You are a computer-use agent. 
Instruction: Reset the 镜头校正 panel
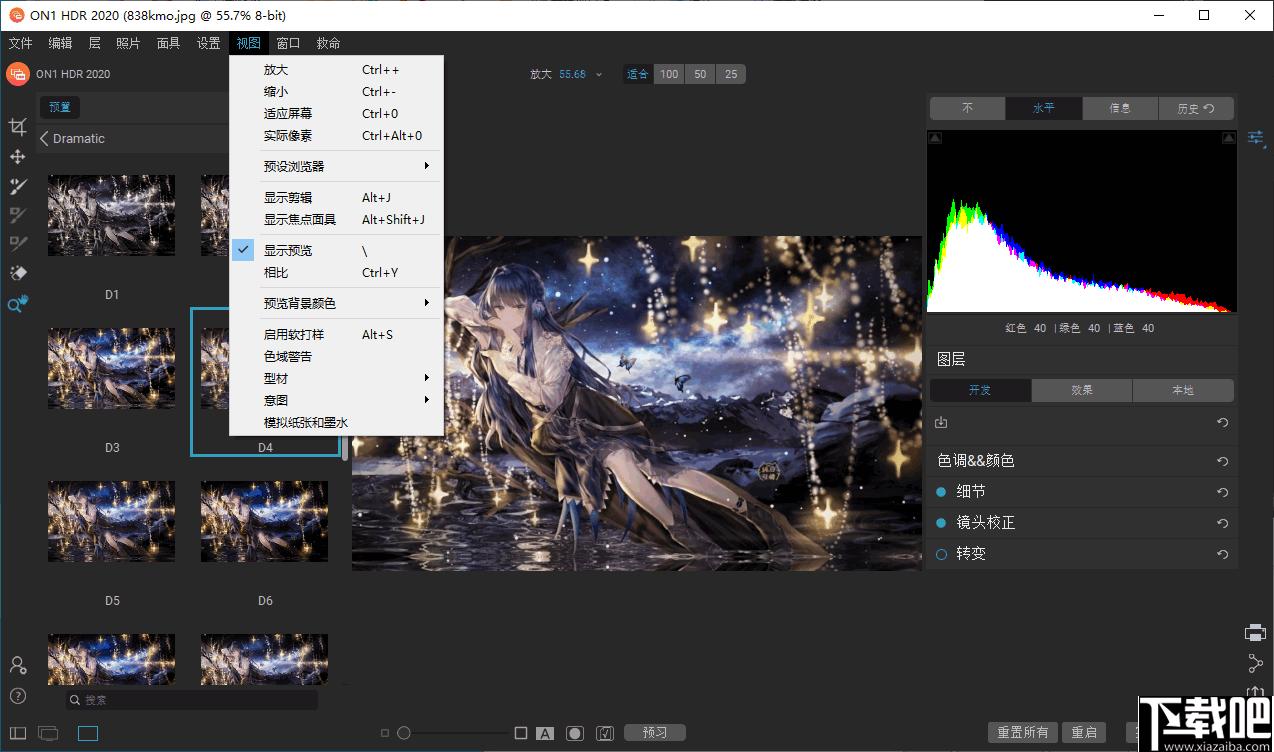(x=1222, y=523)
